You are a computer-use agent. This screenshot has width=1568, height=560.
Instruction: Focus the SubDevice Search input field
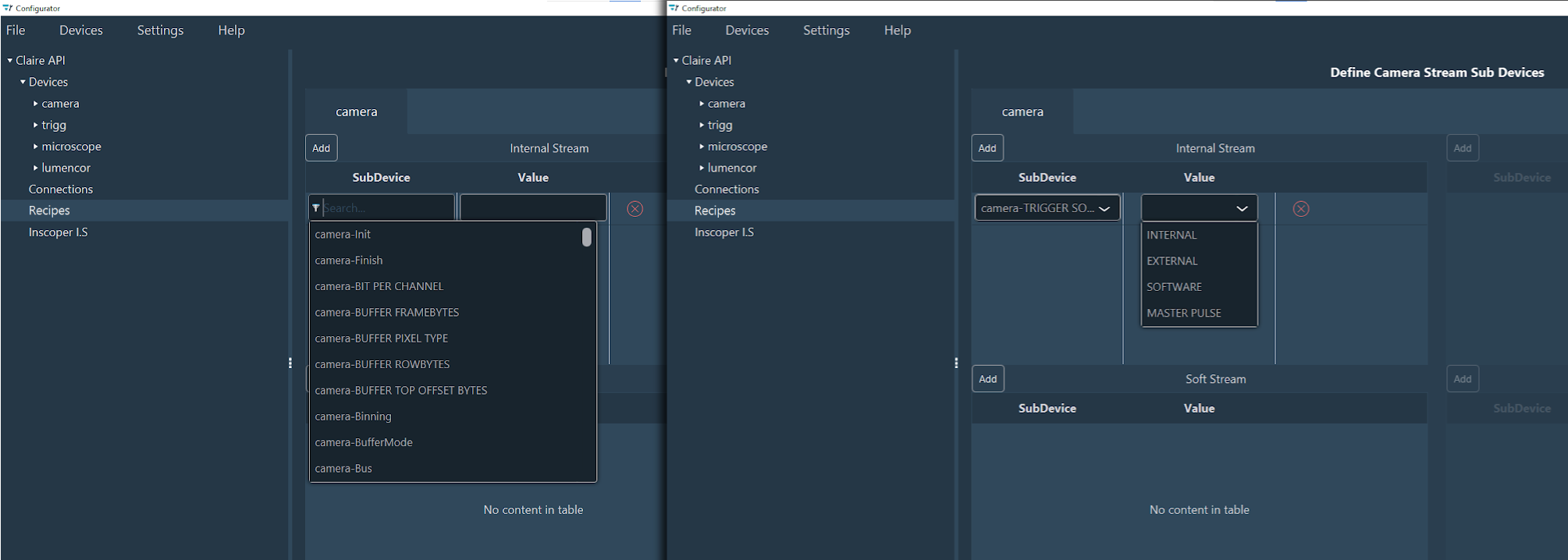click(x=386, y=208)
